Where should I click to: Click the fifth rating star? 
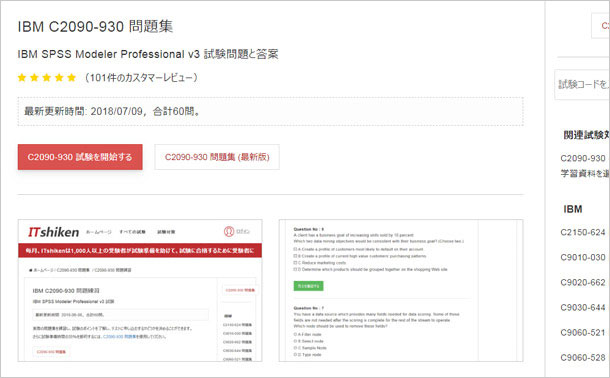point(72,77)
